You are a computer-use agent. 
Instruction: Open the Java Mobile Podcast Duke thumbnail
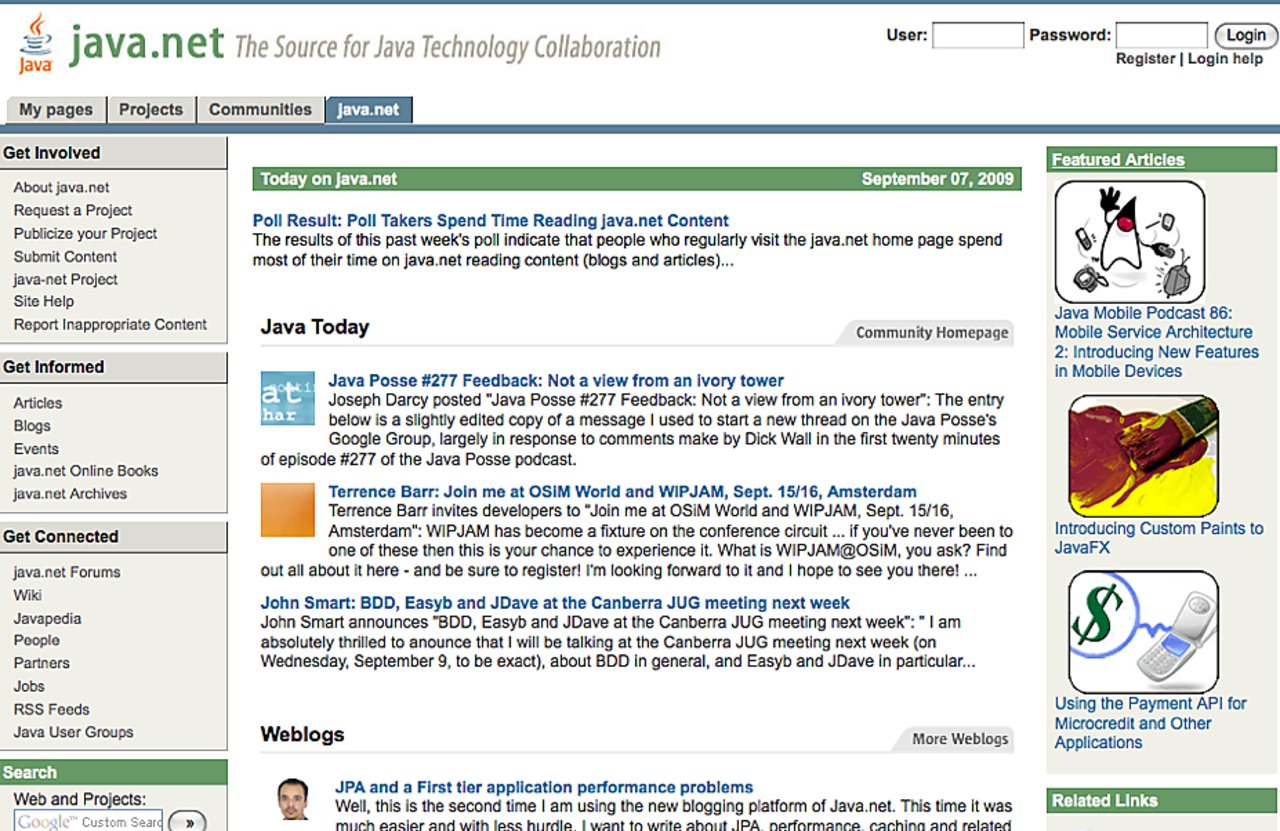tap(1130, 241)
